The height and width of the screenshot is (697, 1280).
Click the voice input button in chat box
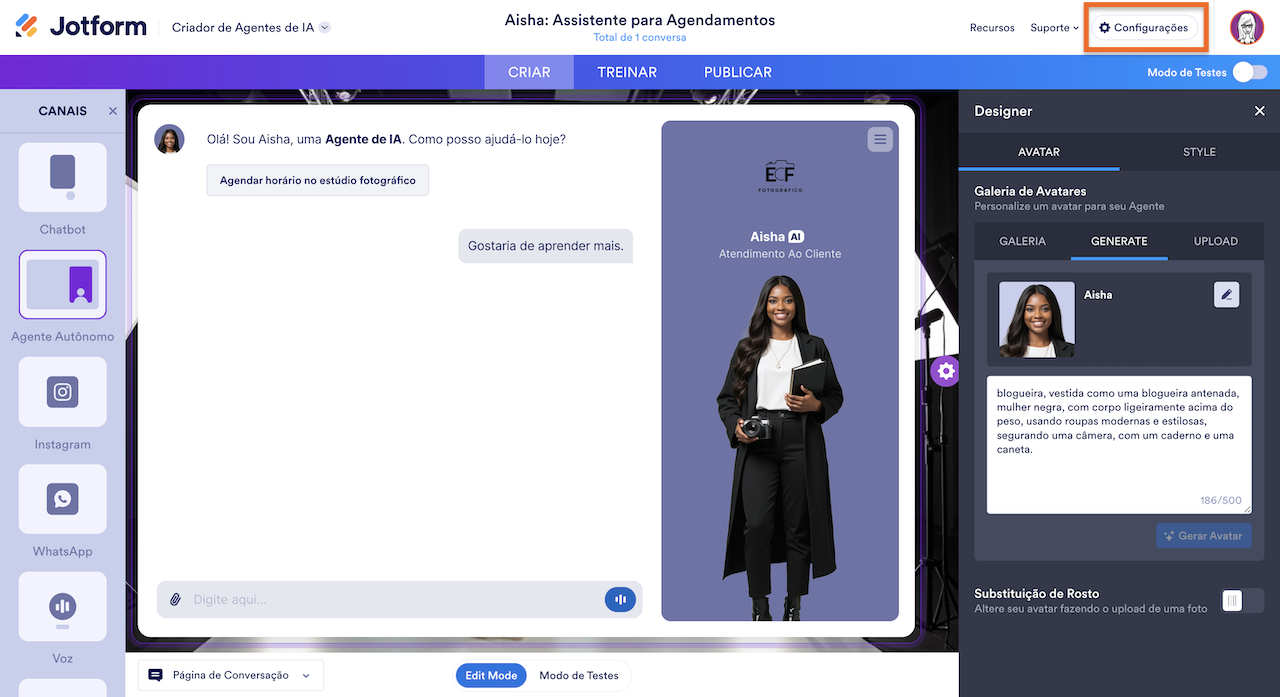(x=620, y=599)
